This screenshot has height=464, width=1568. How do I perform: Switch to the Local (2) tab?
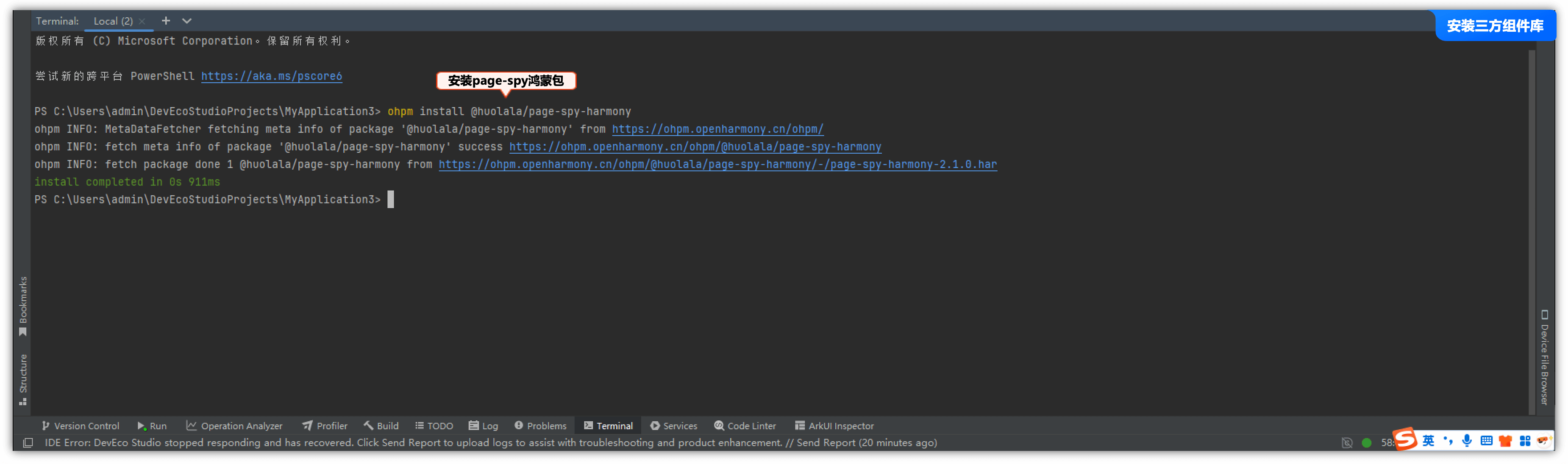pos(113,21)
